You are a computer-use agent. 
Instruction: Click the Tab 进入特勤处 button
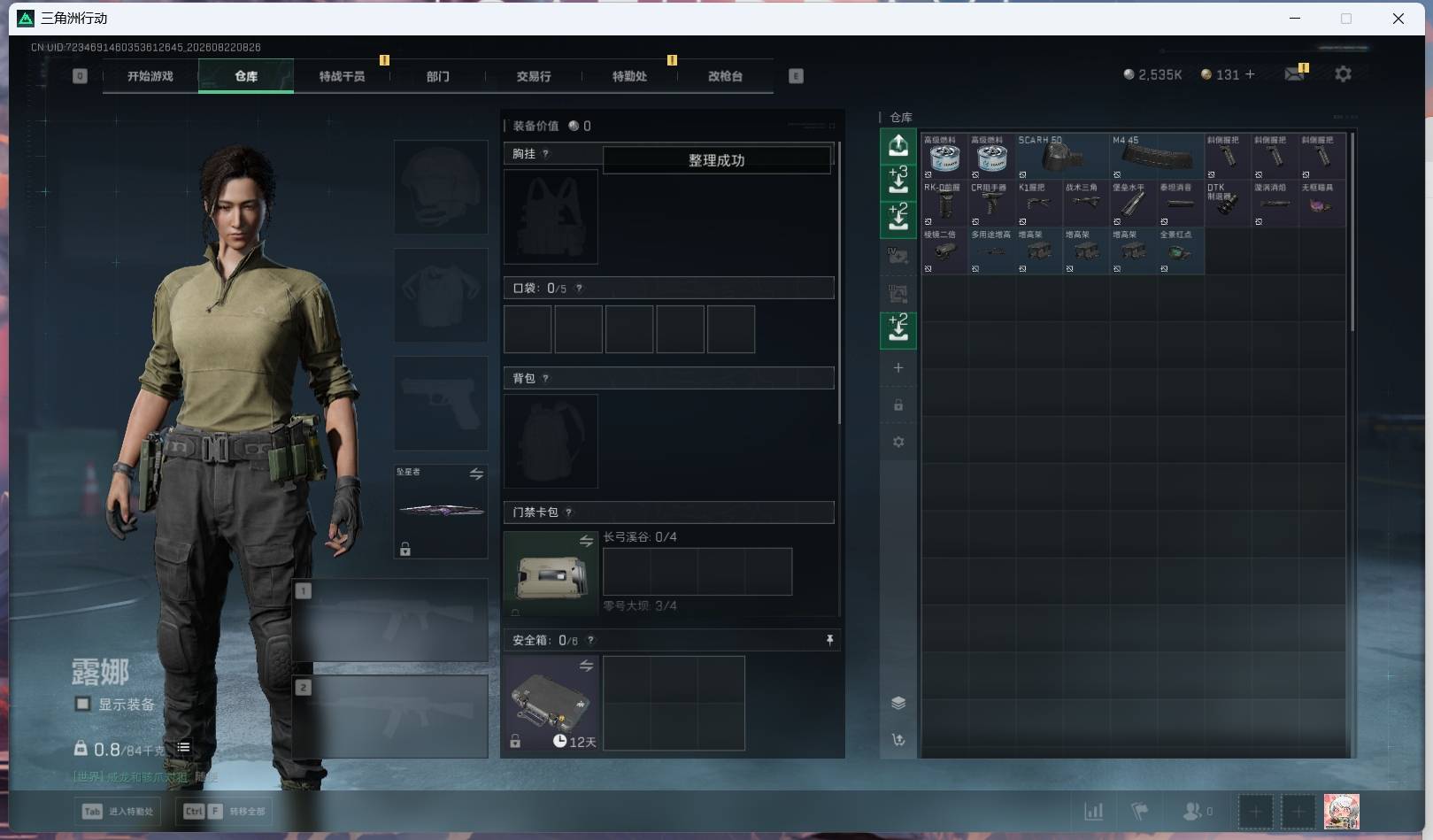click(119, 812)
